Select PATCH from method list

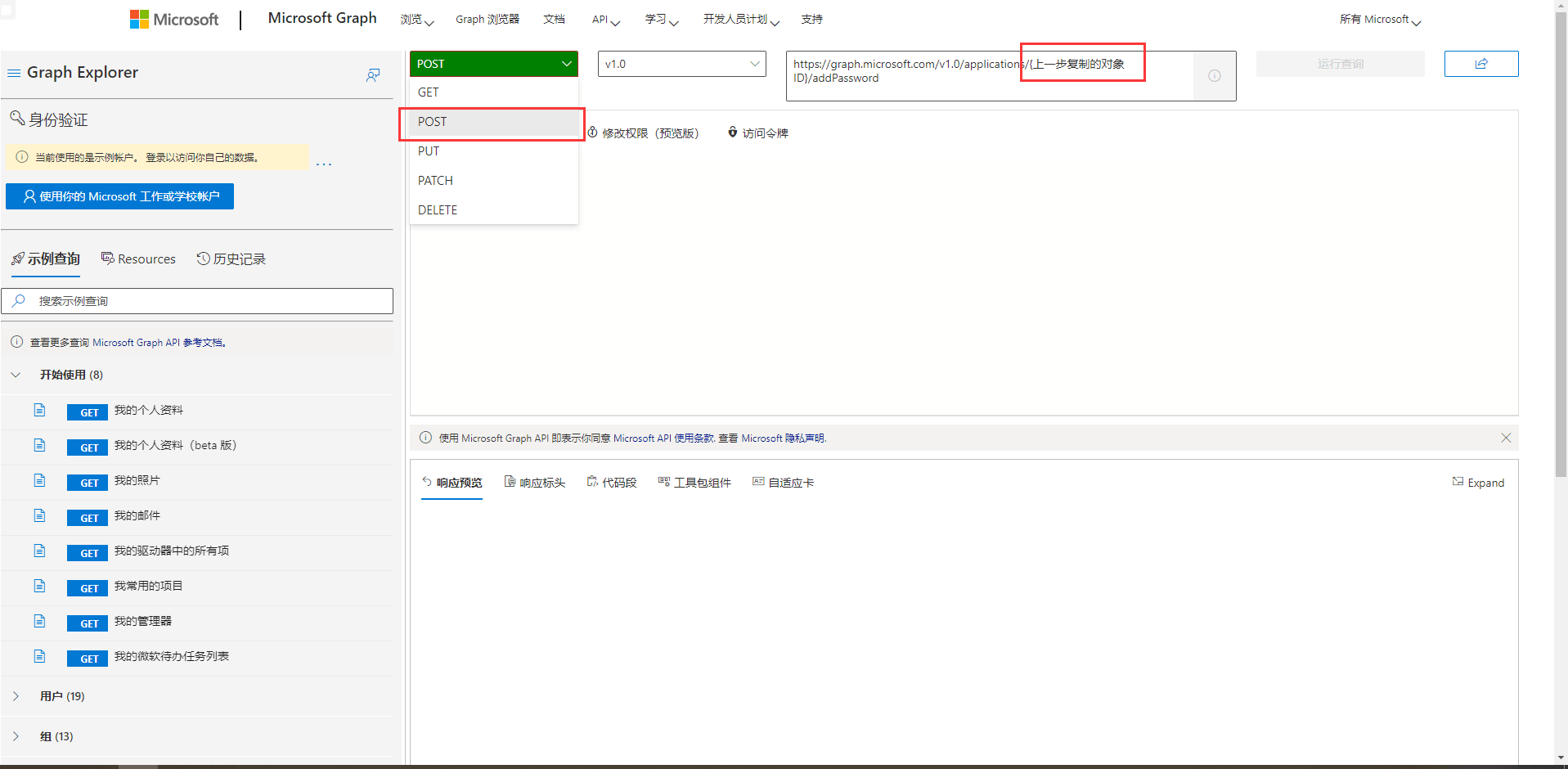coord(494,181)
